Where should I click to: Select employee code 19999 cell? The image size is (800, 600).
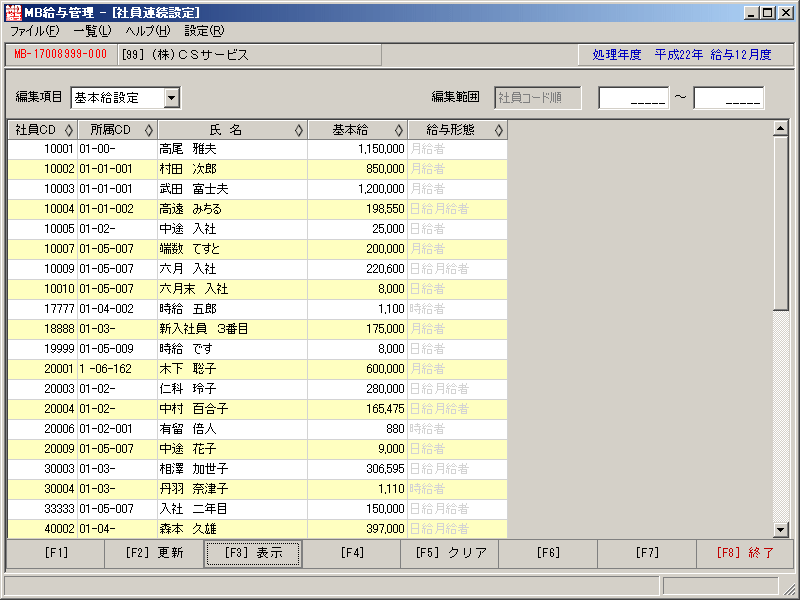tap(43, 349)
